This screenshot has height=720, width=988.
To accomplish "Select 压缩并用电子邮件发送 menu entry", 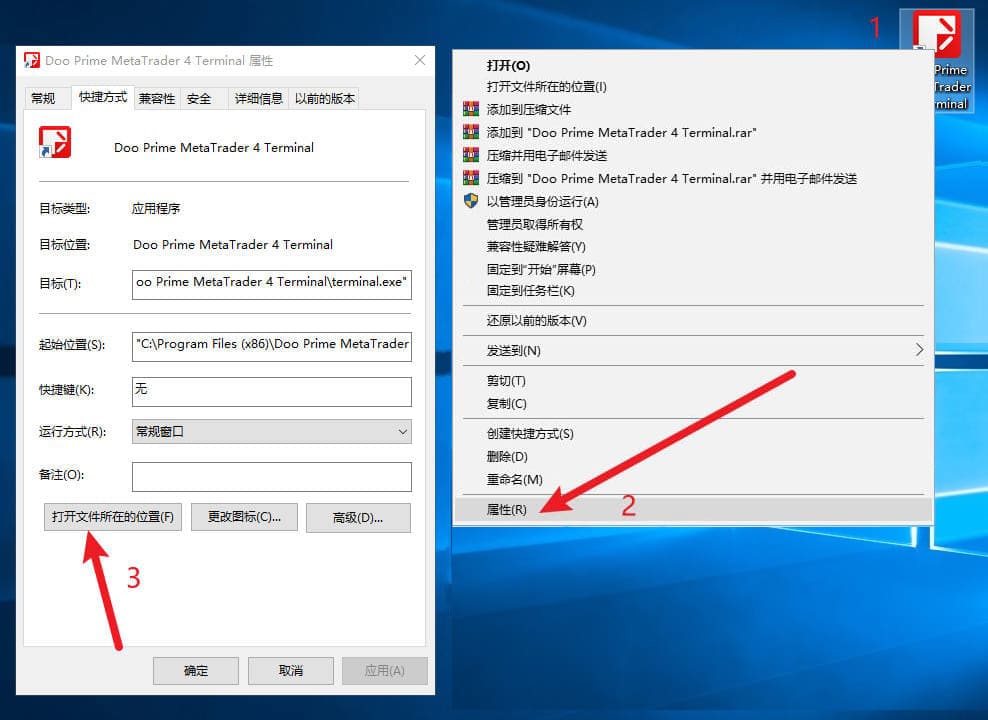I will [693, 156].
